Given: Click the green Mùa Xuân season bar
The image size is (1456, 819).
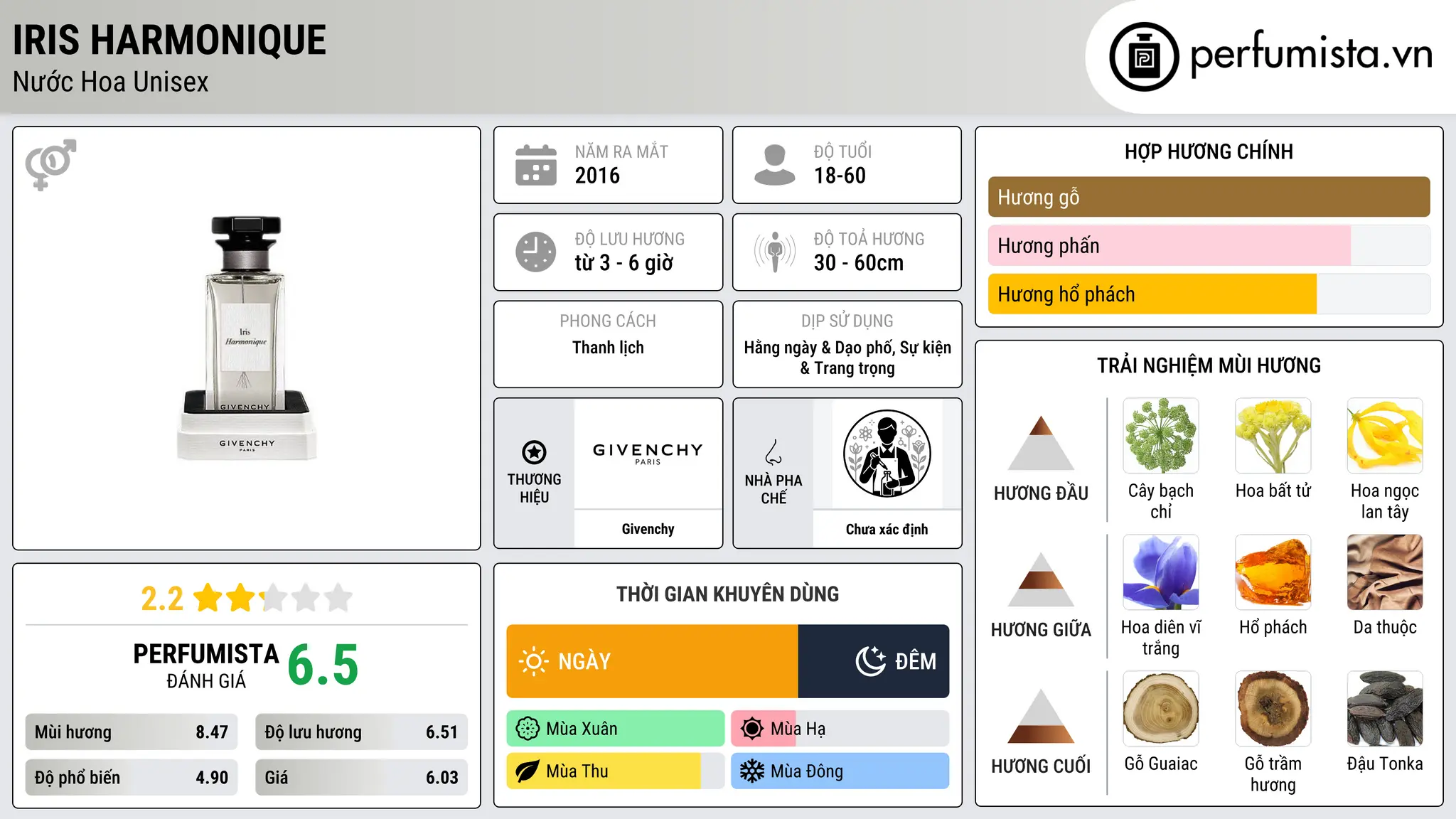Looking at the screenshot, I should pyautogui.click(x=616, y=729).
